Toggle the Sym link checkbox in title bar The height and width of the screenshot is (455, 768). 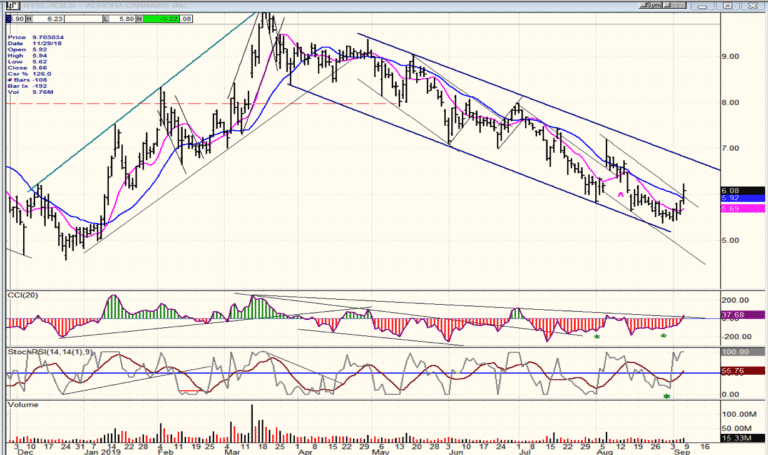650,5
